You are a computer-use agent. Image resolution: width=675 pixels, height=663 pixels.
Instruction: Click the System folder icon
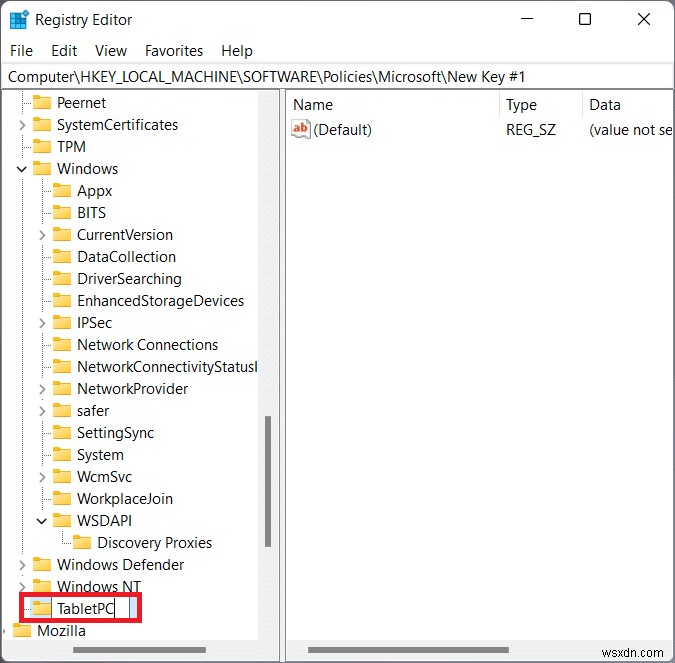62,455
